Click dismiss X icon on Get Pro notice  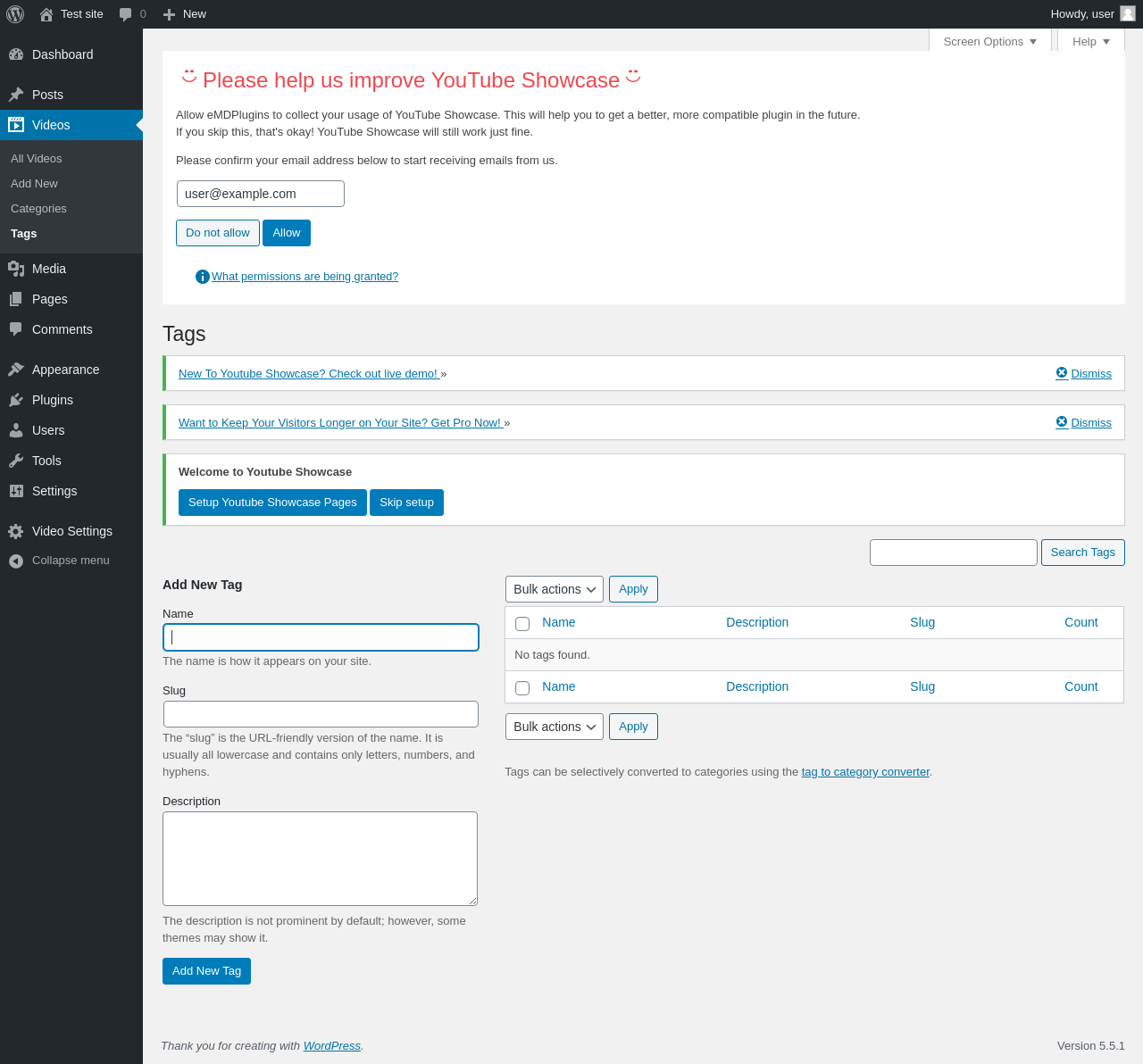coord(1062,422)
